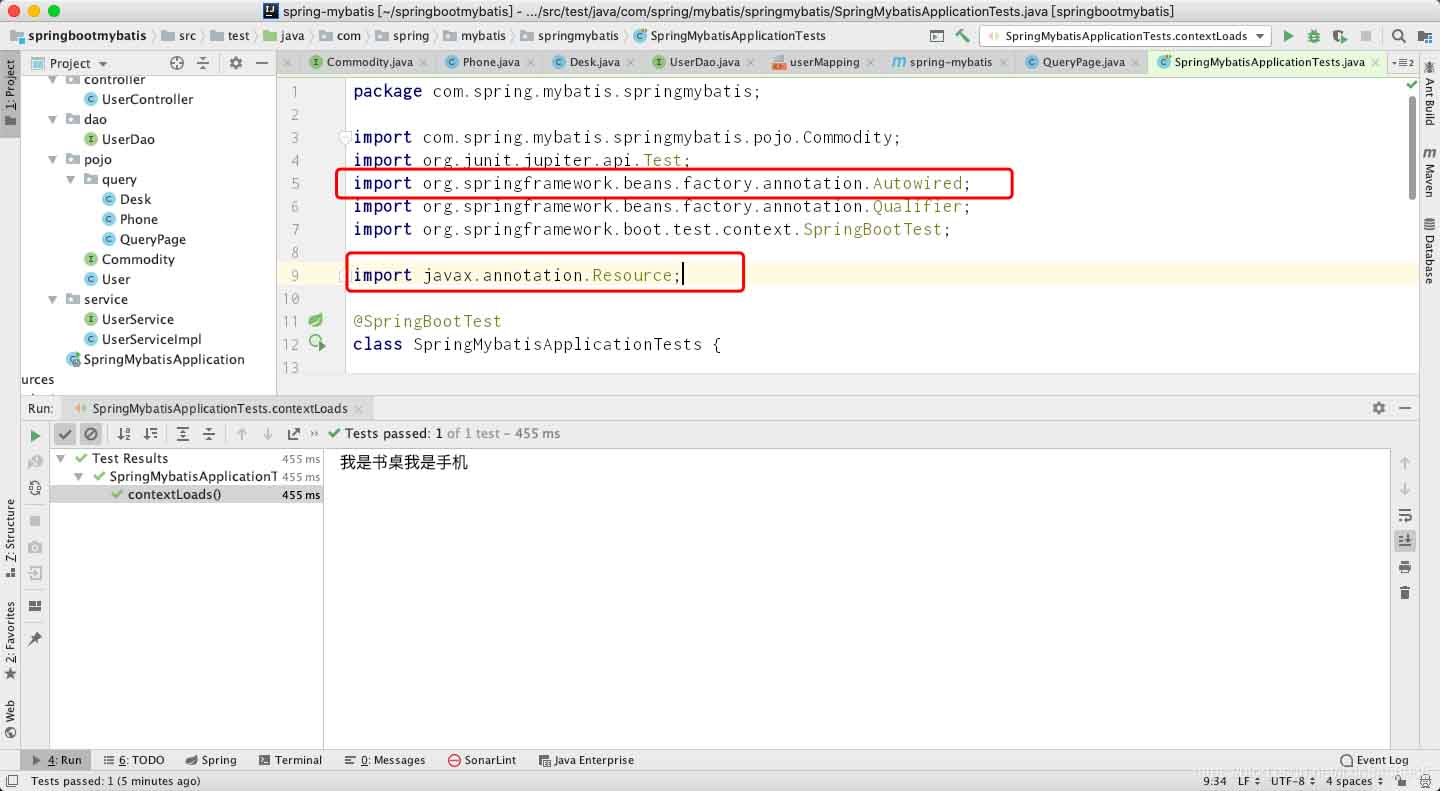Image resolution: width=1440 pixels, height=791 pixels.
Task: Open Database tool window on right edge
Action: click(1429, 251)
